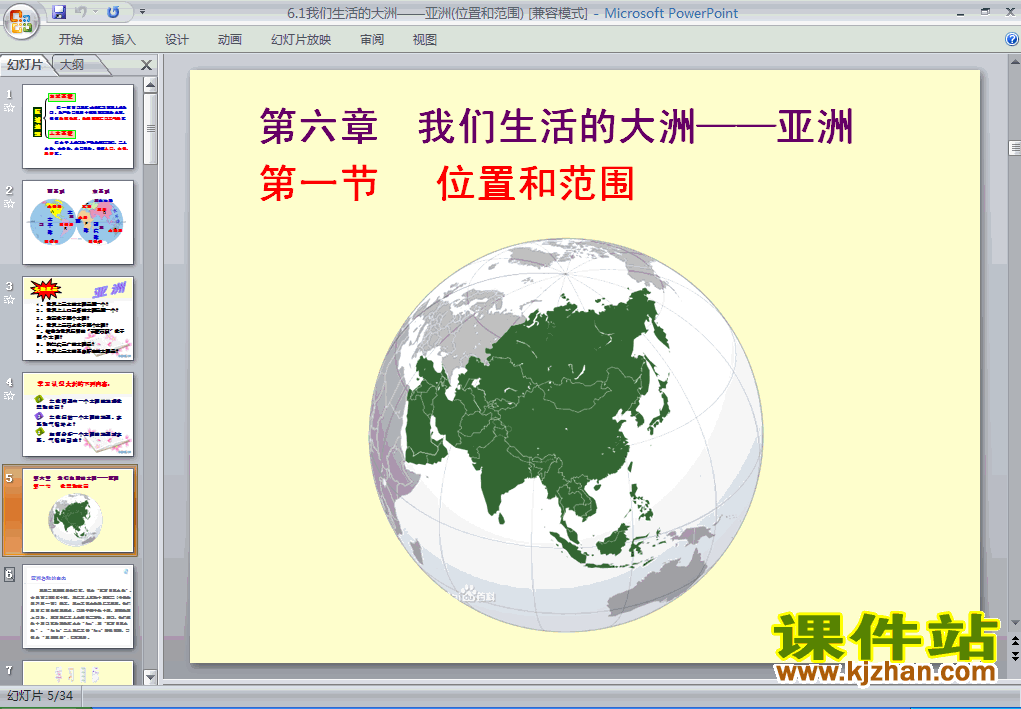Click the thumbnail pane scrollbar thumb
Image resolution: width=1021 pixels, height=709 pixels.
150,129
